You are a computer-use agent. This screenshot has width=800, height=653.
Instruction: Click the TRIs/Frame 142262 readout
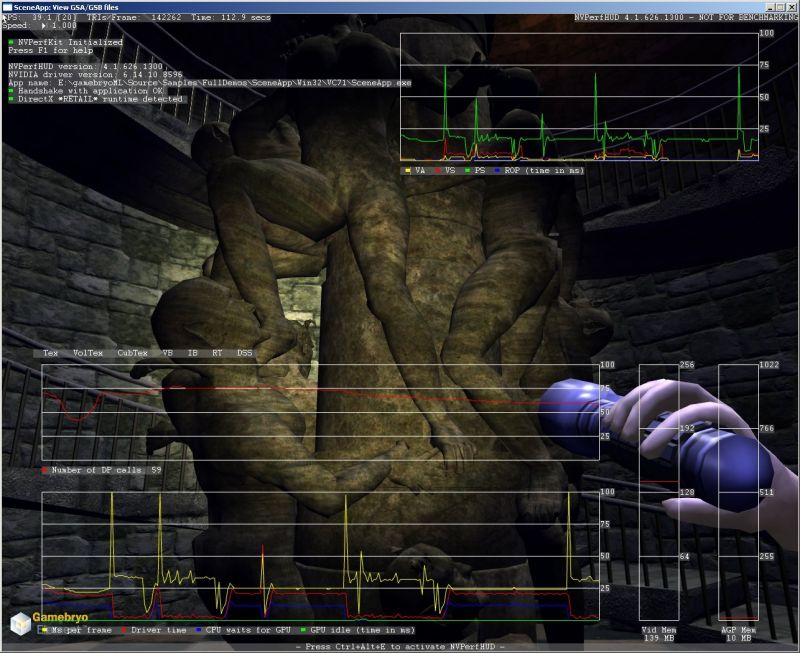pyautogui.click(x=134, y=17)
